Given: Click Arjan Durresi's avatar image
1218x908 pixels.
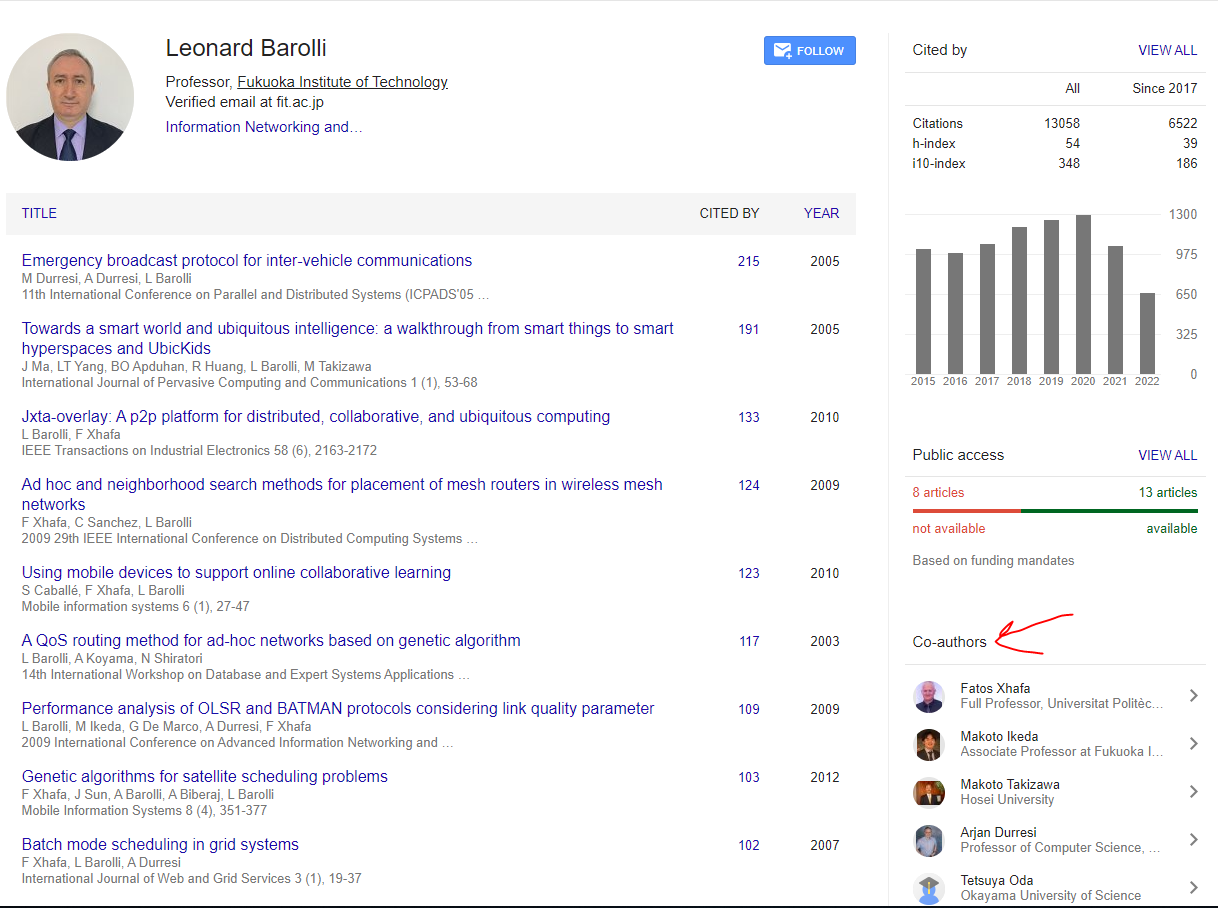Looking at the screenshot, I should pyautogui.click(x=928, y=840).
